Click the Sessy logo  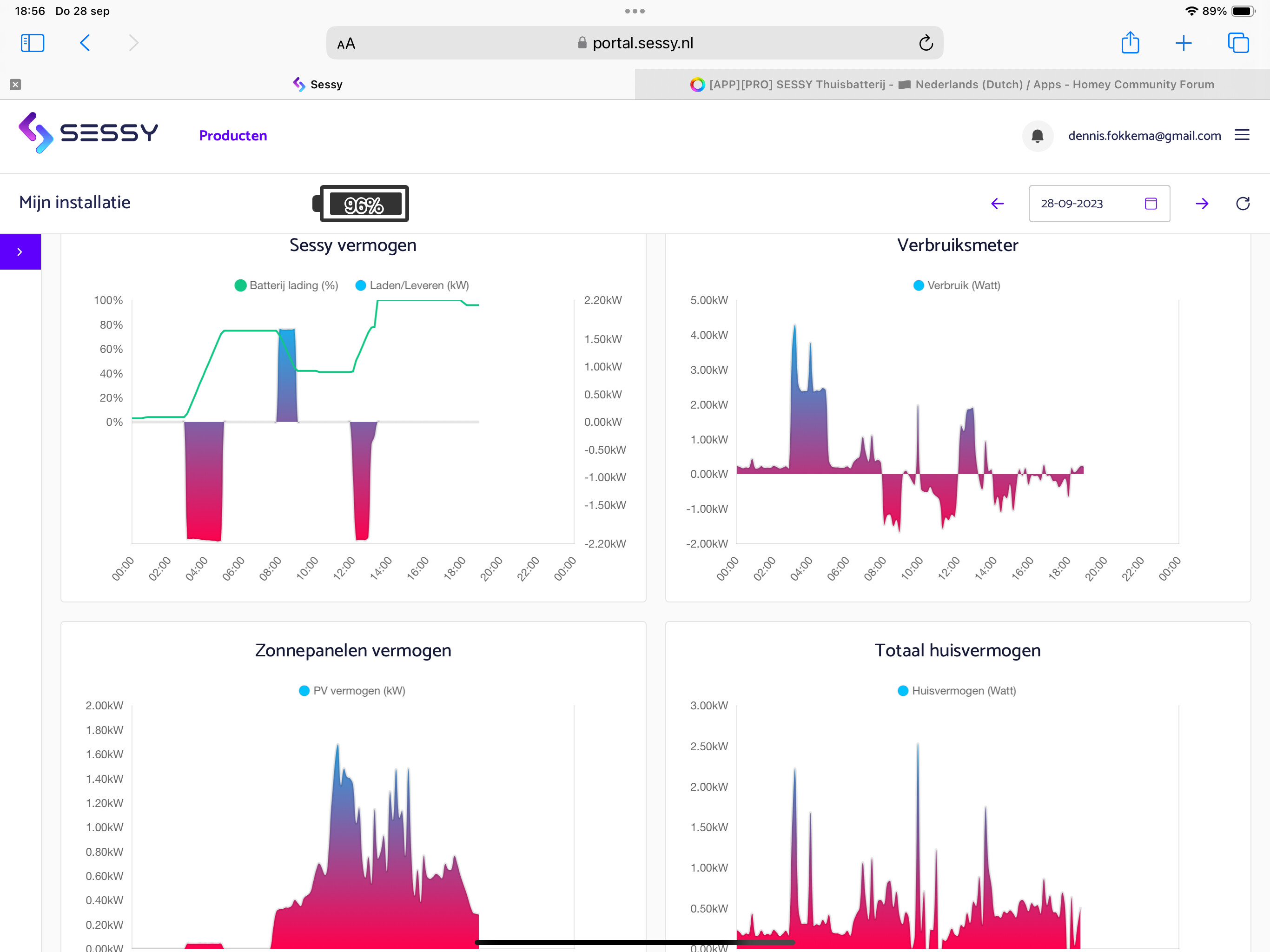pyautogui.click(x=88, y=132)
